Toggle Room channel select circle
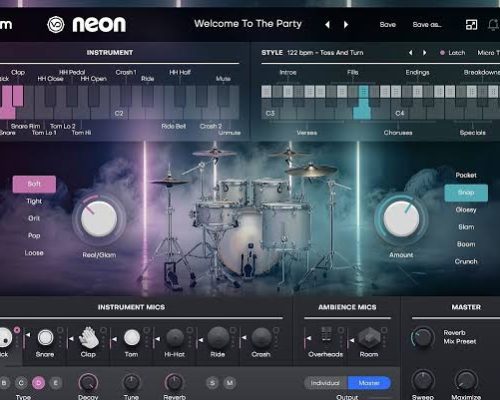Image resolution: width=500 pixels, height=400 pixels. point(384,330)
